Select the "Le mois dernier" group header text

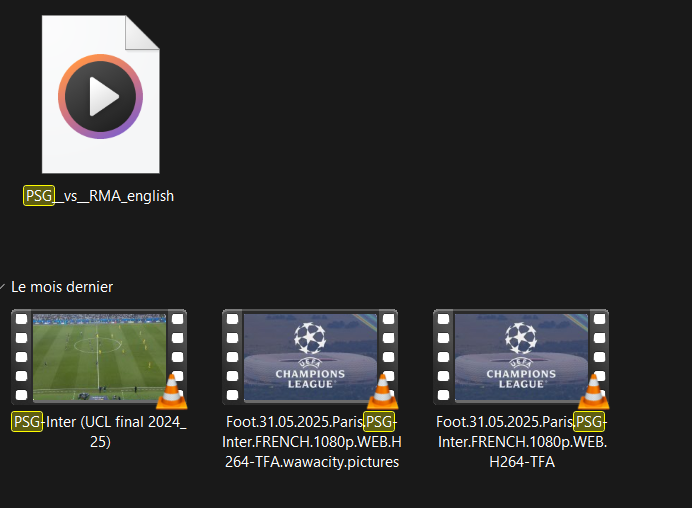(62, 287)
